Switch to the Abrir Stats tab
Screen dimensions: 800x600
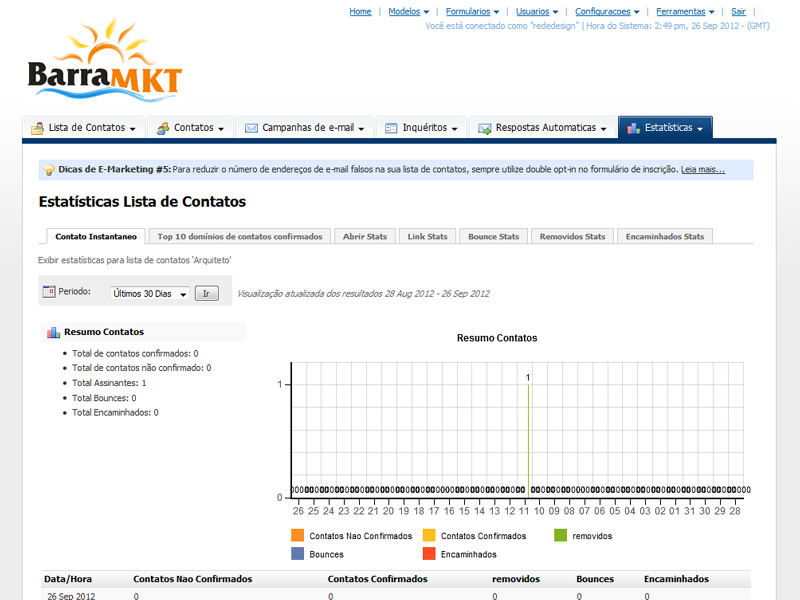[x=365, y=236]
